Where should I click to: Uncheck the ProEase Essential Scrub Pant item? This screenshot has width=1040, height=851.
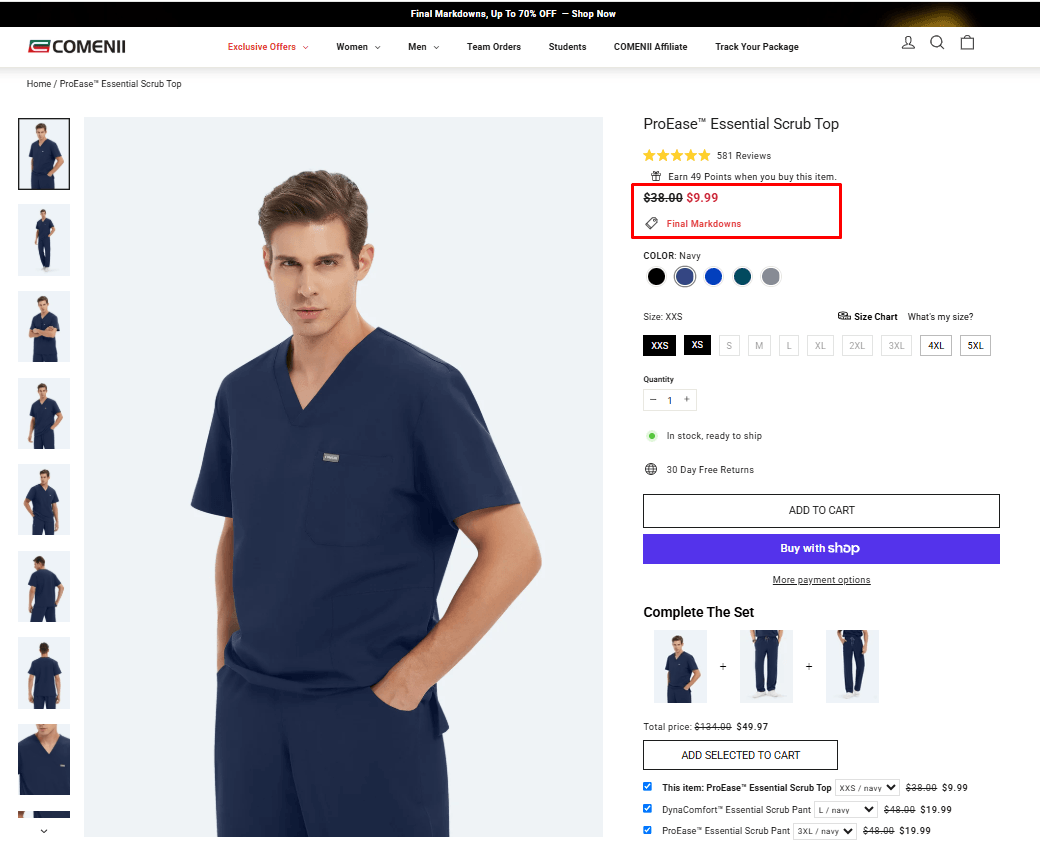647,830
